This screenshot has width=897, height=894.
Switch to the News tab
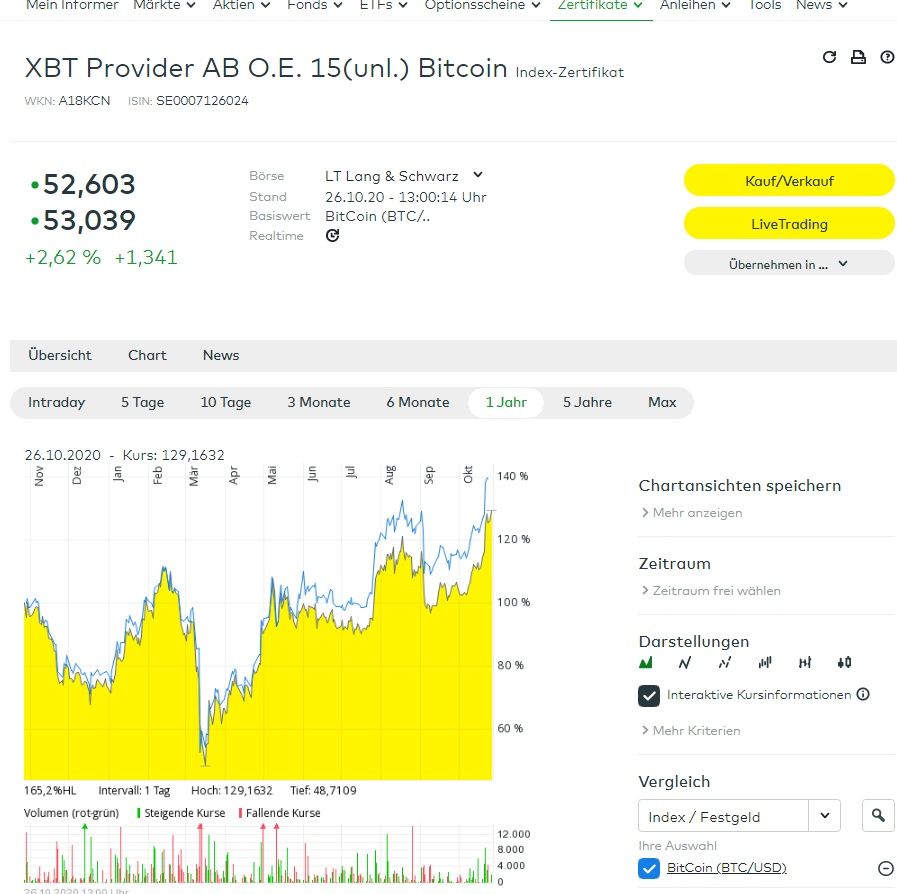[x=221, y=355]
